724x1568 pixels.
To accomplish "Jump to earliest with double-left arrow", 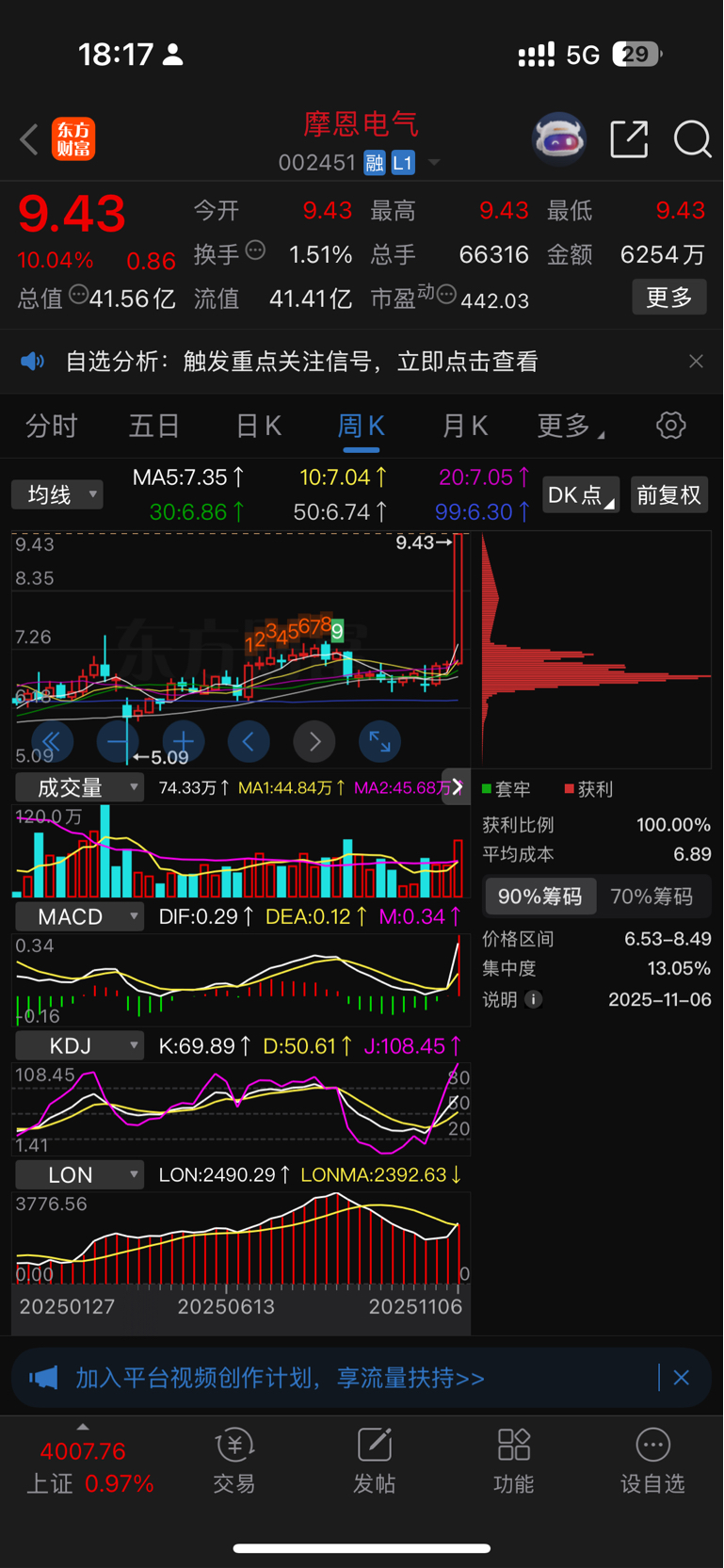I will [x=52, y=742].
